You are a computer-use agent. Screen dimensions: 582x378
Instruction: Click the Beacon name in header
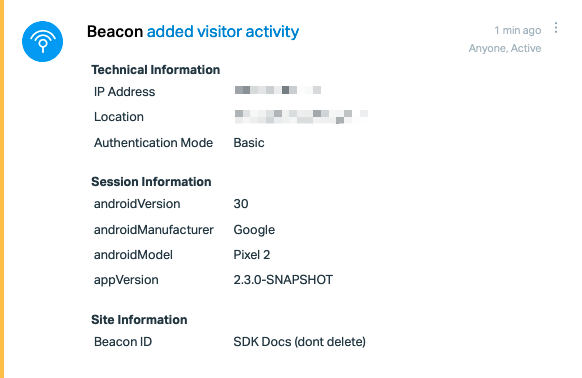115,32
